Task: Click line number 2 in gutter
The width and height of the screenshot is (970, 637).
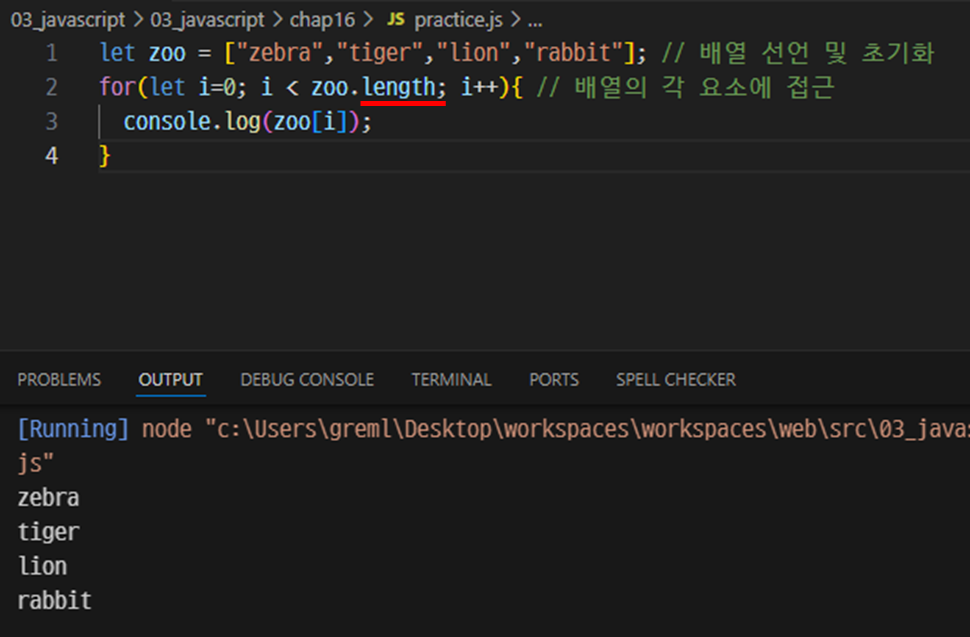Action: tap(51, 87)
